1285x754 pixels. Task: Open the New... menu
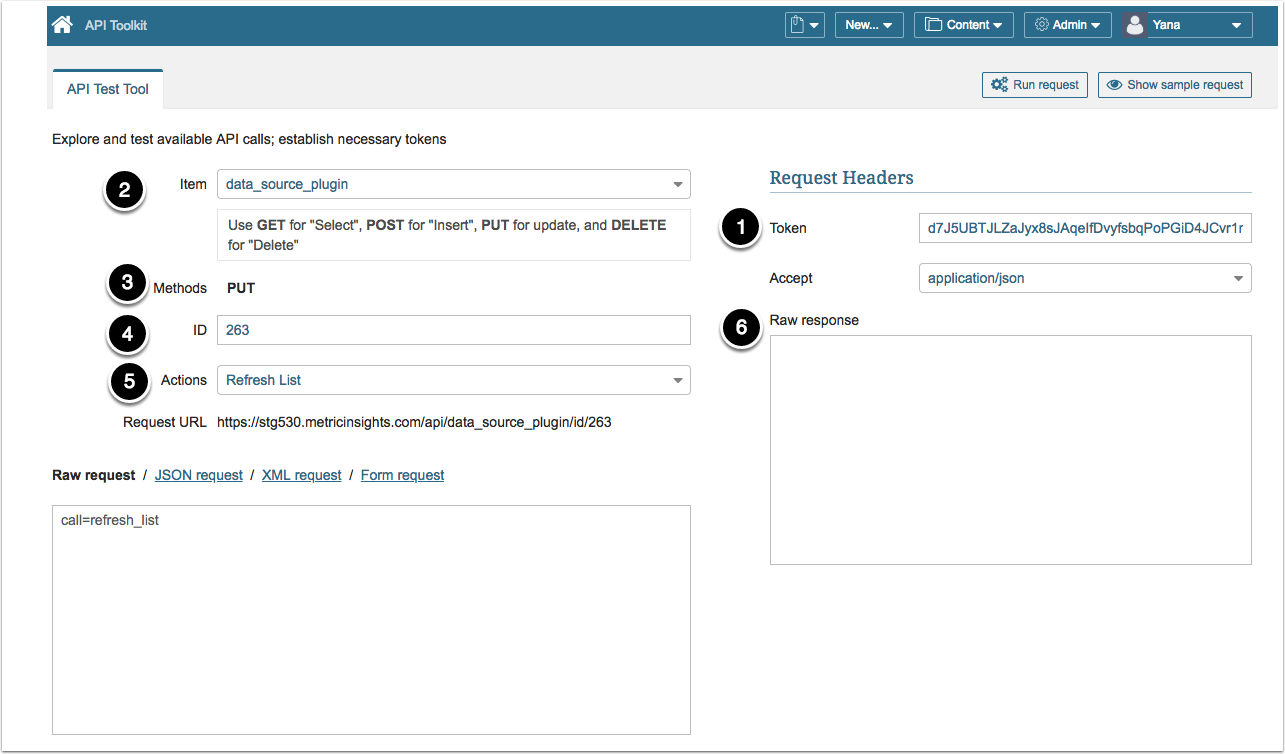869,25
